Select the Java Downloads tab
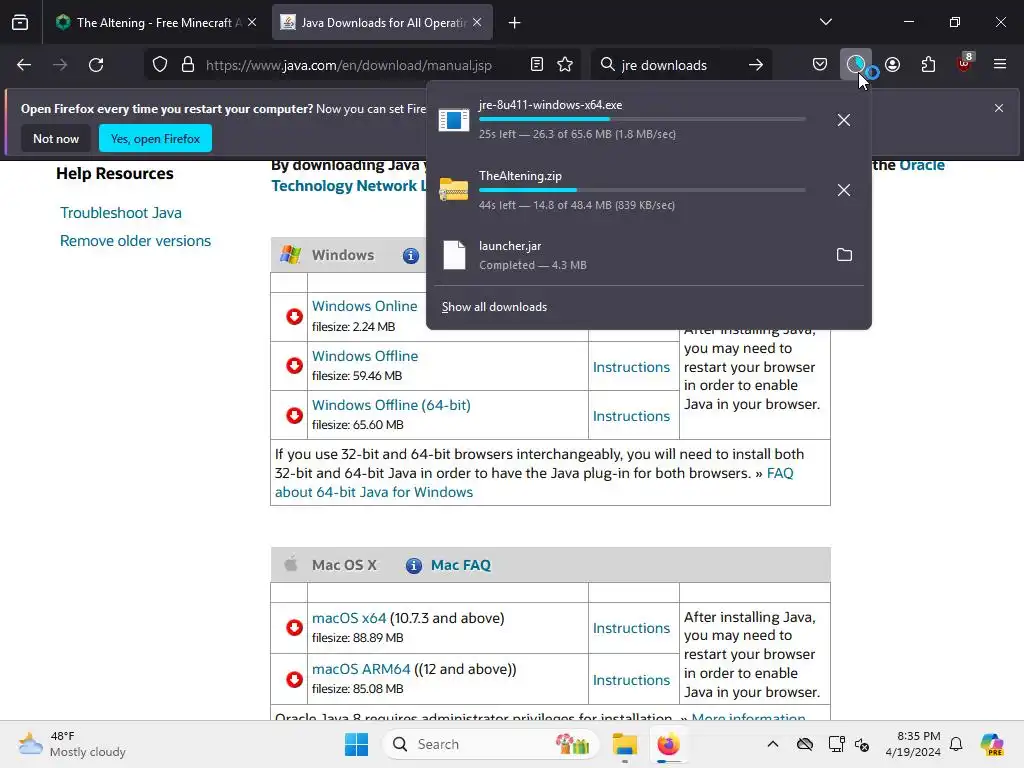Image resolution: width=1024 pixels, height=768 pixels. coord(382,23)
